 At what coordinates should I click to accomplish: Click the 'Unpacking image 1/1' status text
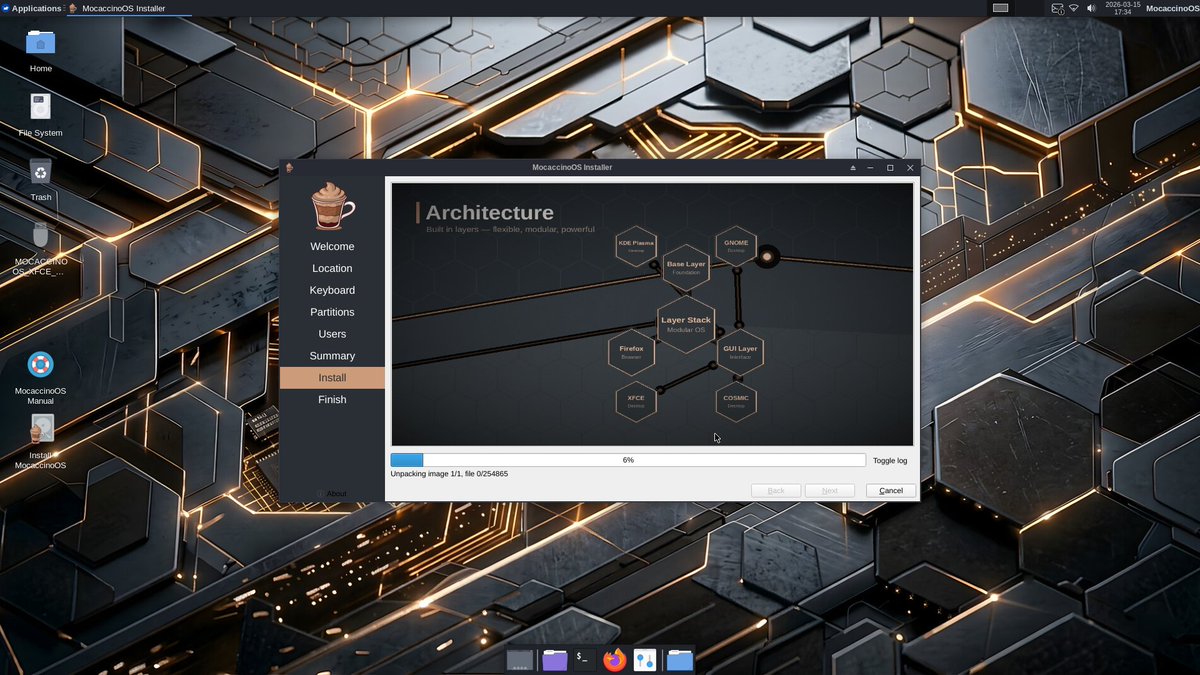click(x=449, y=474)
